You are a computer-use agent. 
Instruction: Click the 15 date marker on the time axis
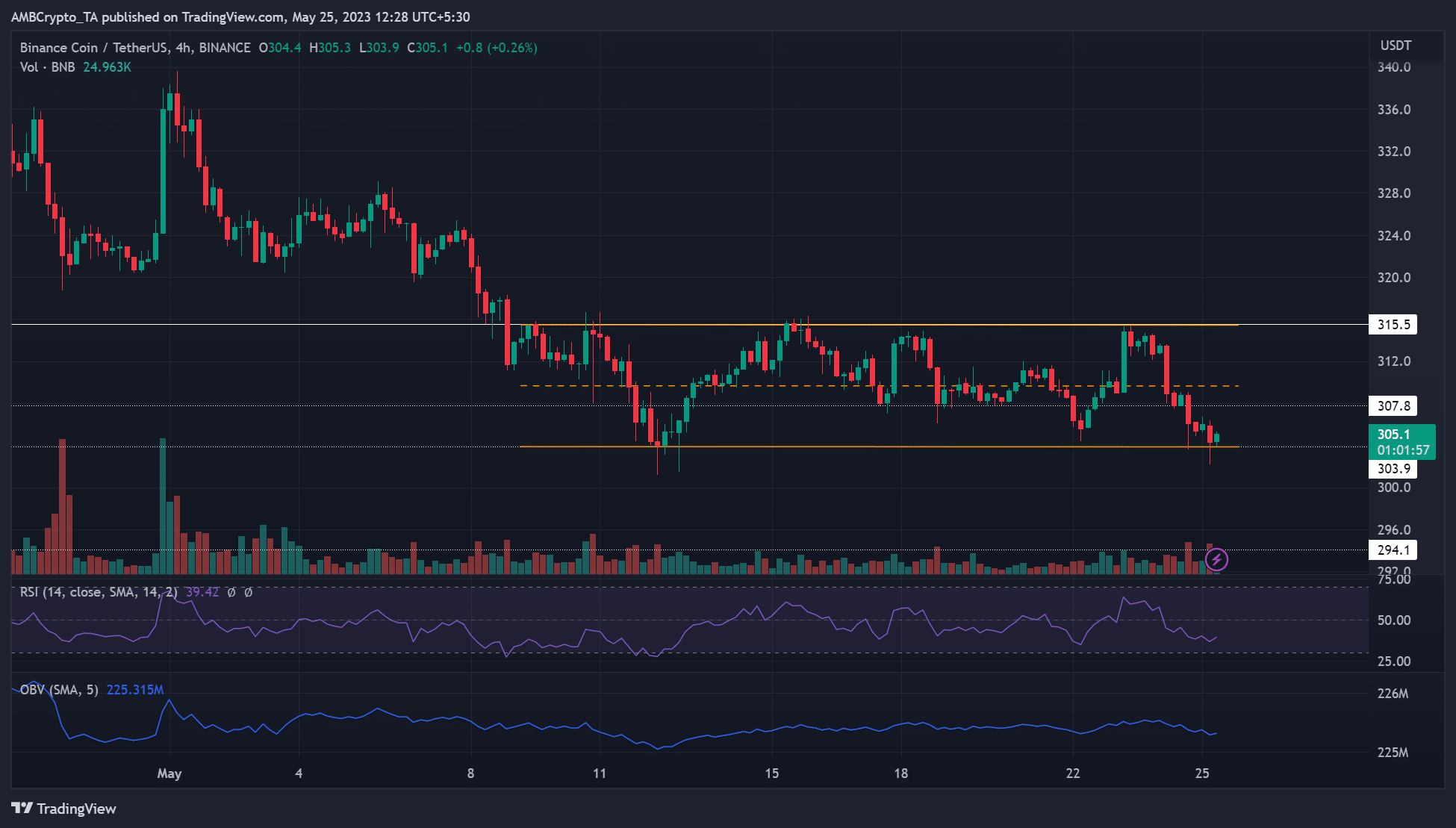point(772,773)
